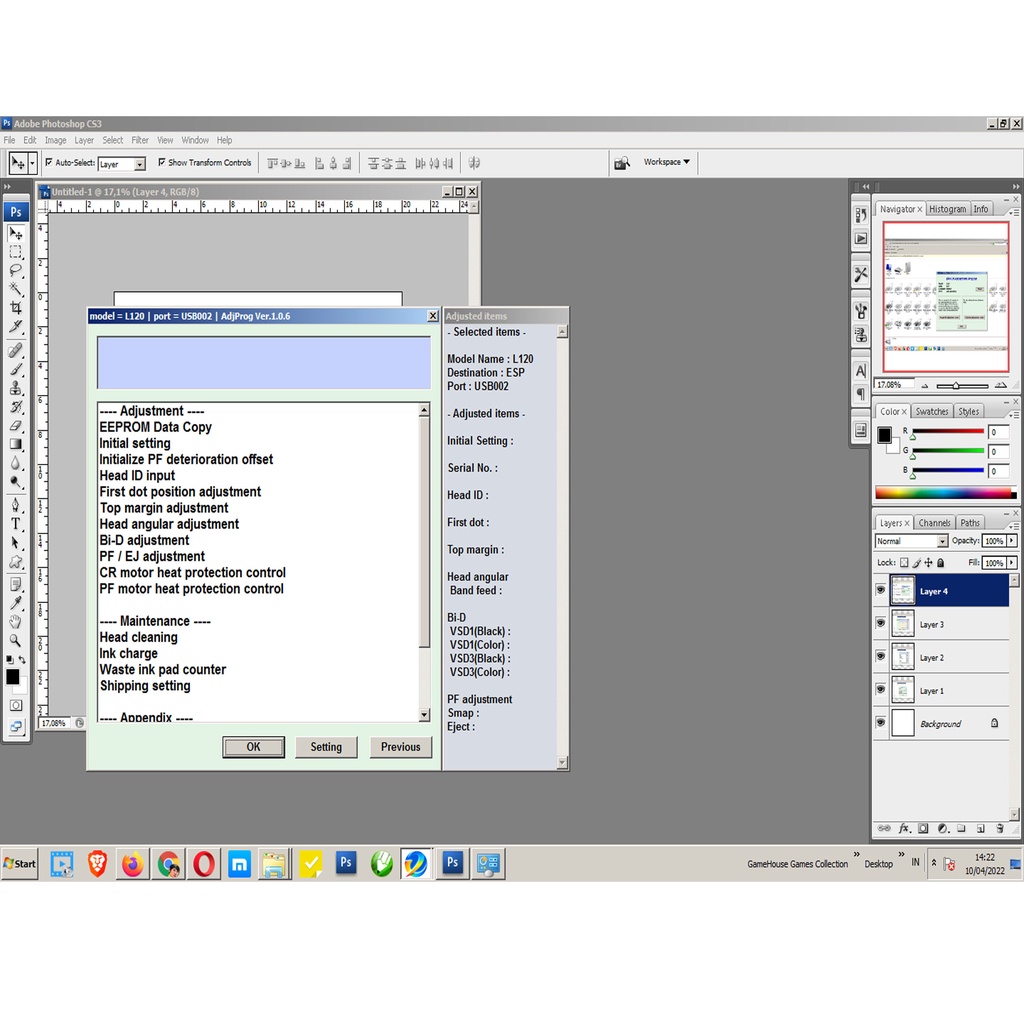Hide Layer 3 with eye icon
Viewport: 1024px width, 1024px height.
click(x=880, y=624)
